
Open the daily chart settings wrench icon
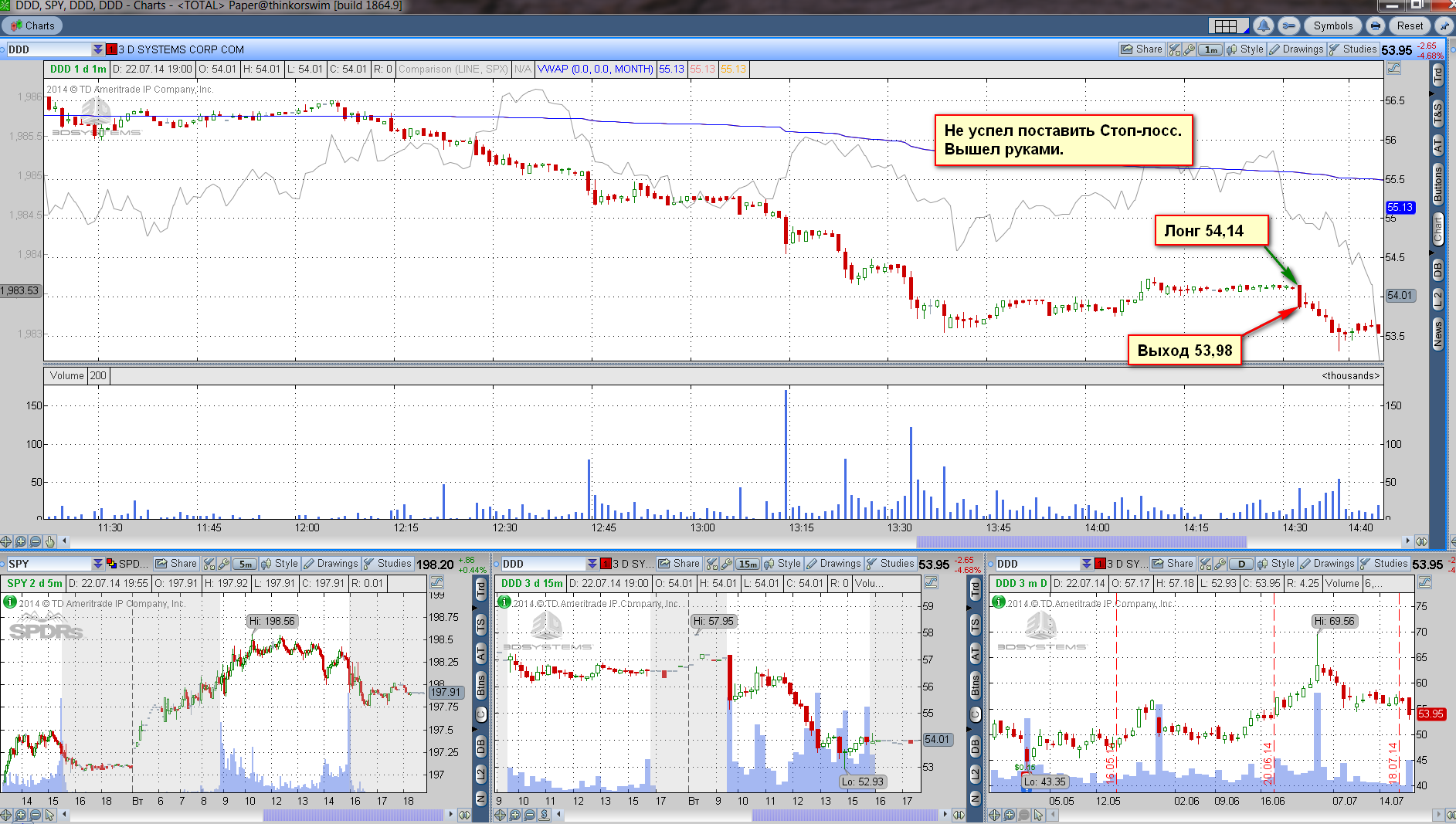(1220, 564)
